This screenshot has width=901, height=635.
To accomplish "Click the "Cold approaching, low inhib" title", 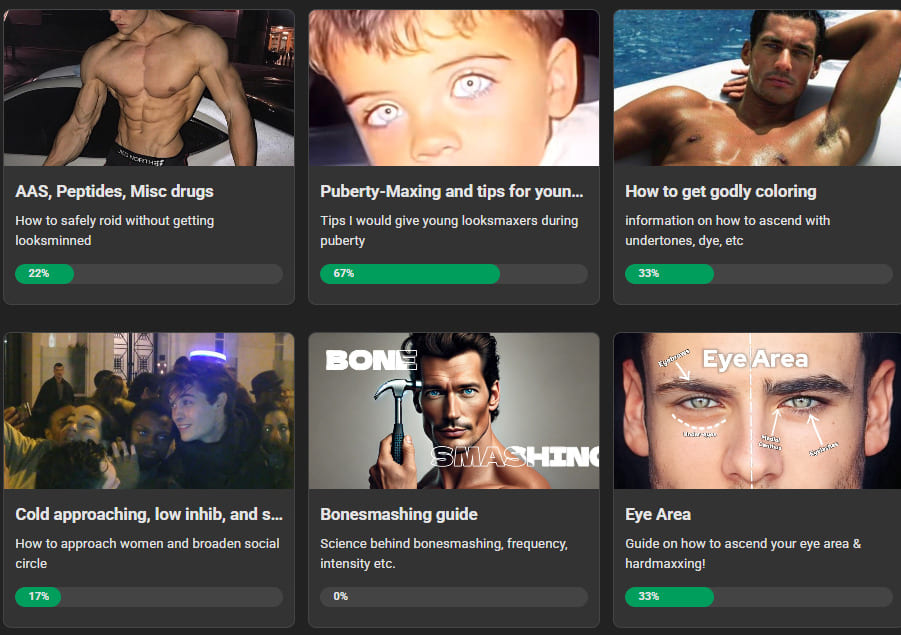I will (x=149, y=514).
